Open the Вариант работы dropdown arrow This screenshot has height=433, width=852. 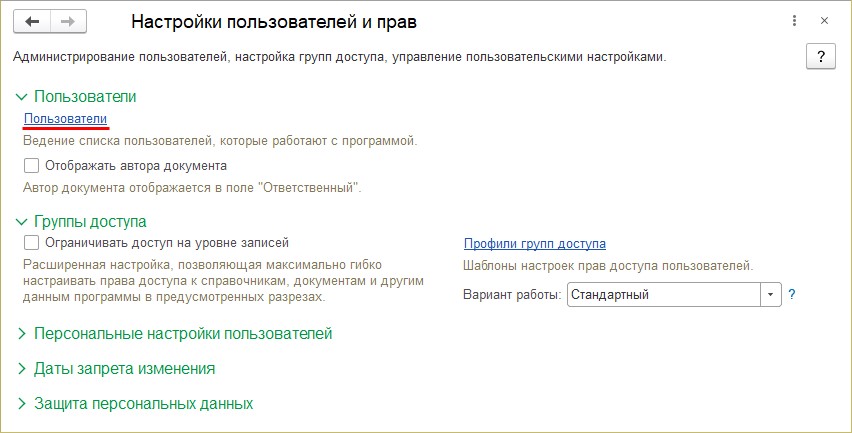[x=770, y=294]
